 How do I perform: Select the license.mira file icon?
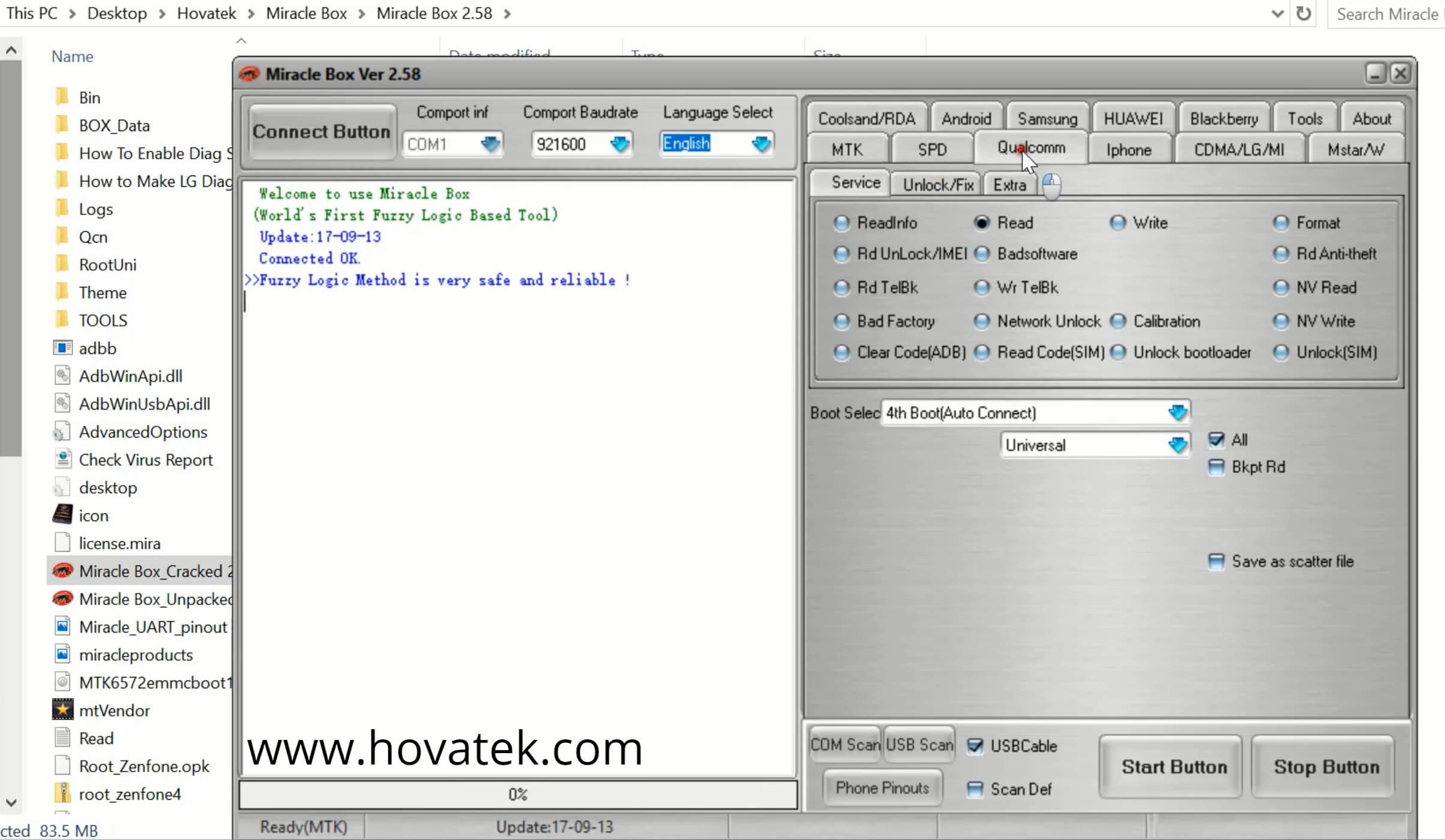[x=62, y=543]
